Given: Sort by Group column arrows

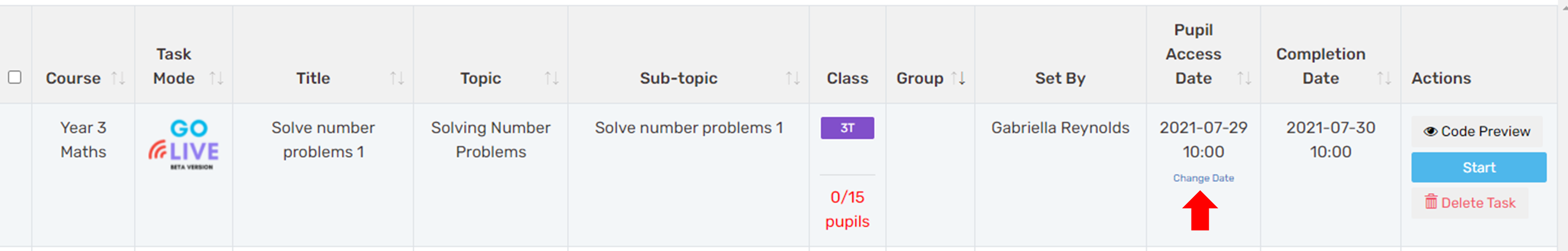Looking at the screenshot, I should [x=958, y=78].
